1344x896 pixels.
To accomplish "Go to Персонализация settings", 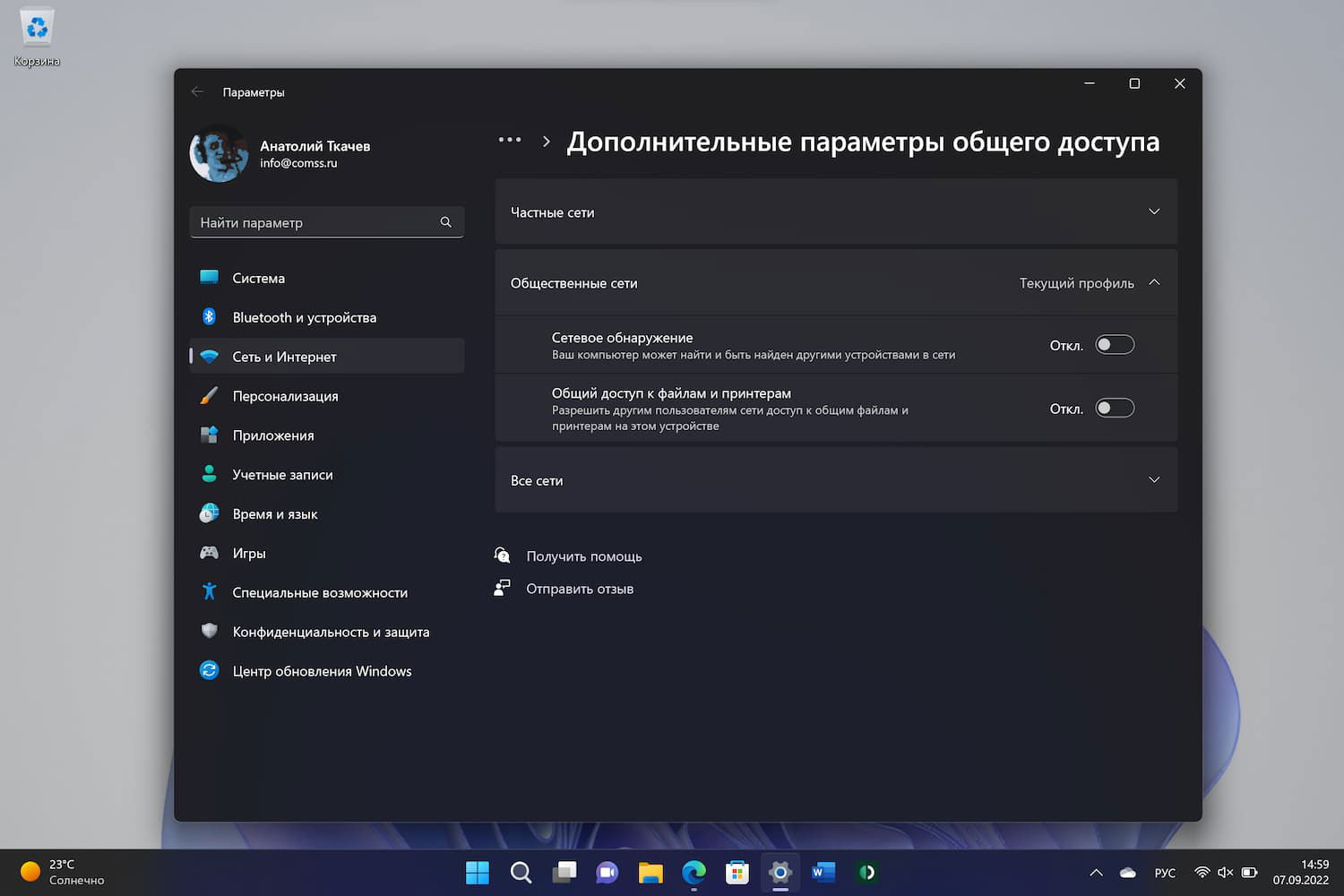I will [x=327, y=396].
